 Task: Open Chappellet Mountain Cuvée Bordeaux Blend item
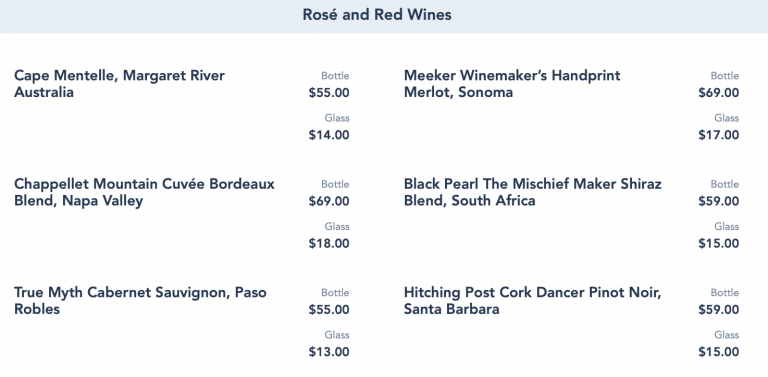coord(144,192)
